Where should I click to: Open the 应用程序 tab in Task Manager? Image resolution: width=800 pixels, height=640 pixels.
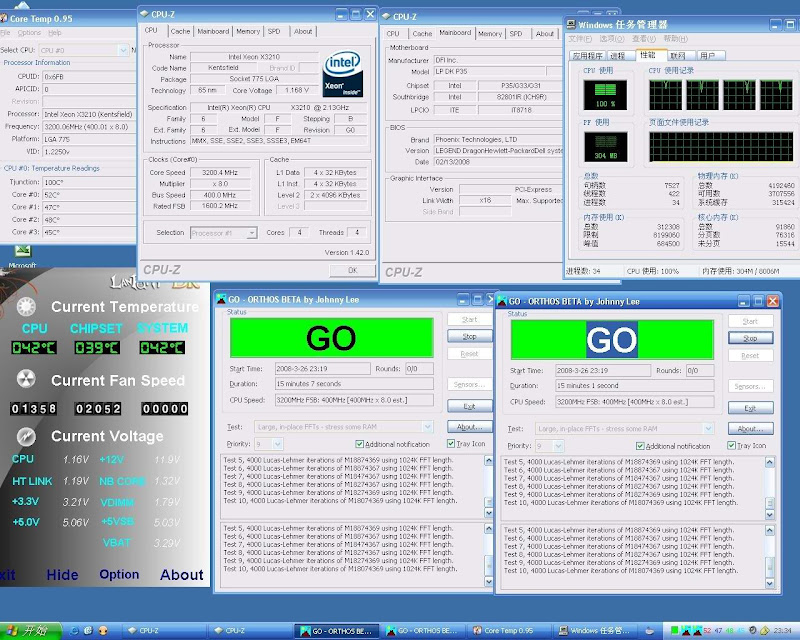tap(587, 56)
